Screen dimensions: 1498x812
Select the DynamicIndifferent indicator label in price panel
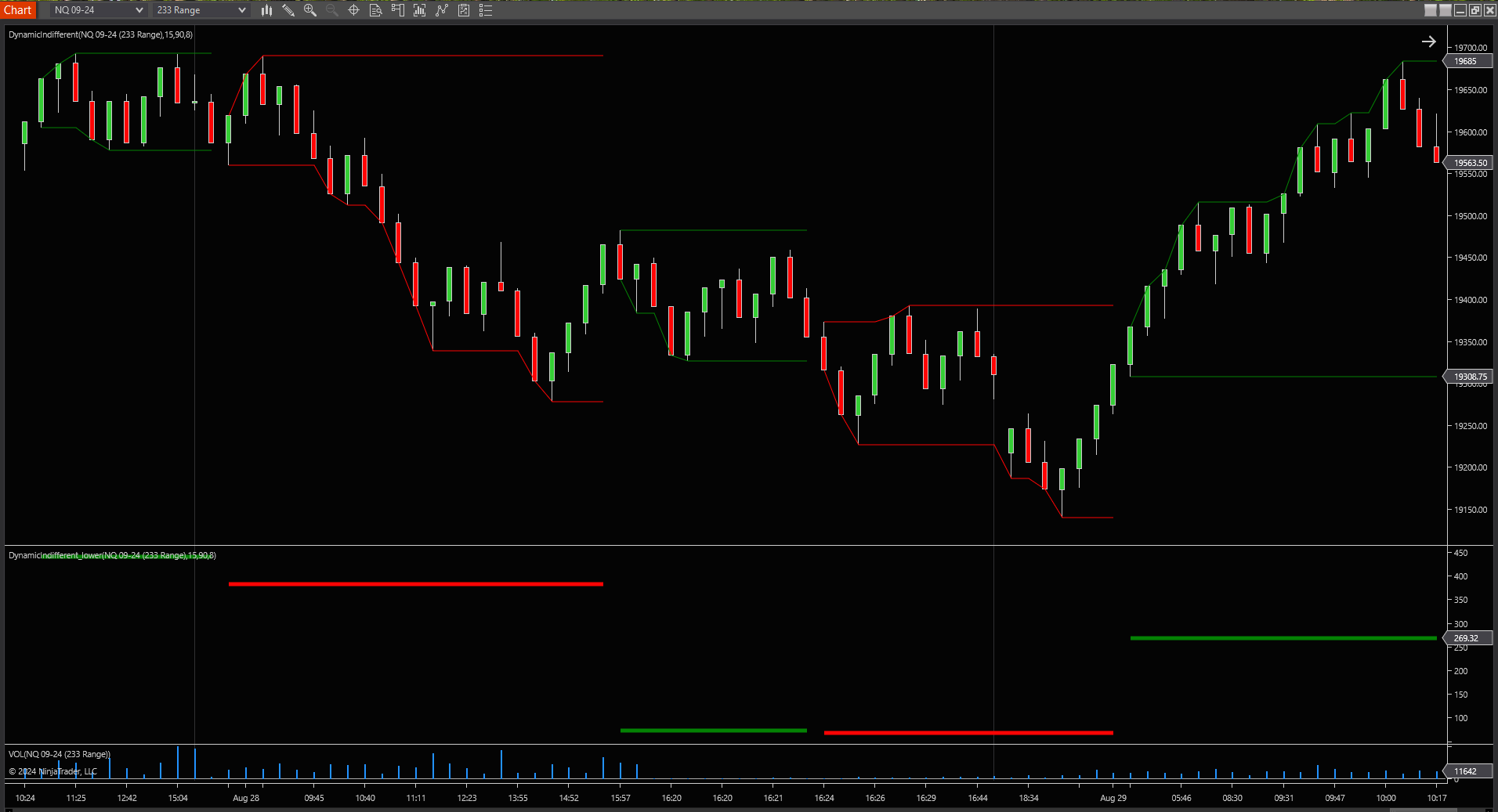(x=100, y=34)
